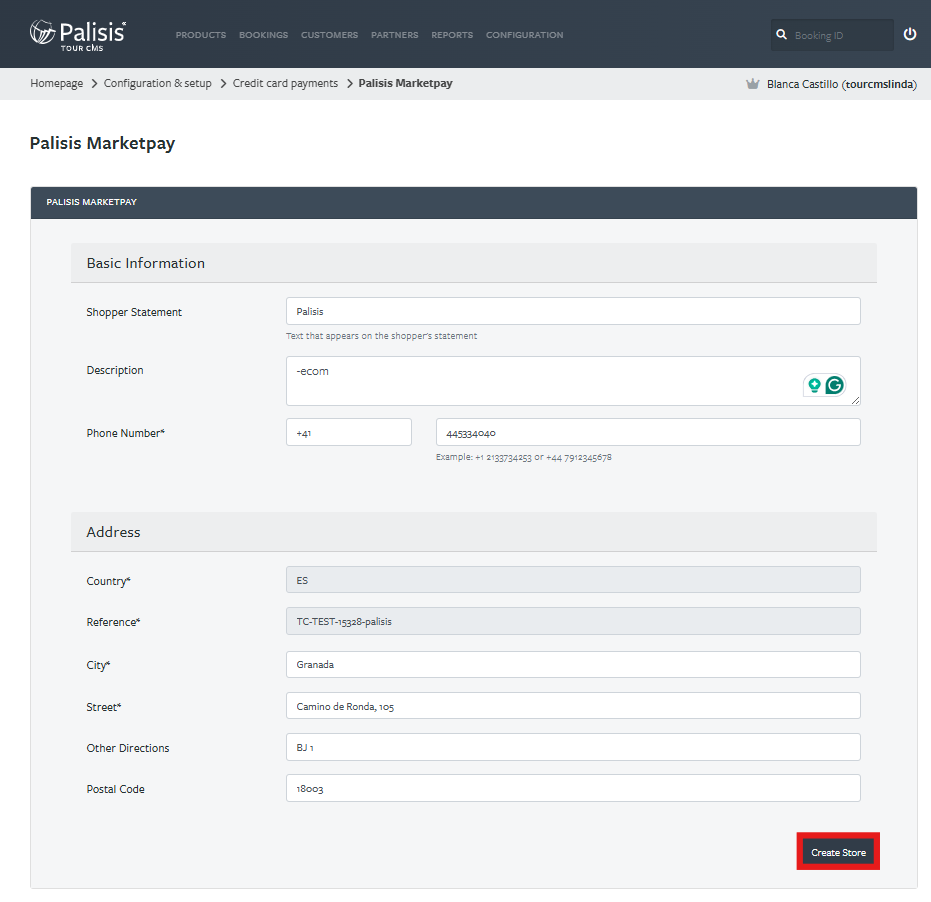Open the Partners menu
Screen dimensions: 931x902
coord(395,35)
